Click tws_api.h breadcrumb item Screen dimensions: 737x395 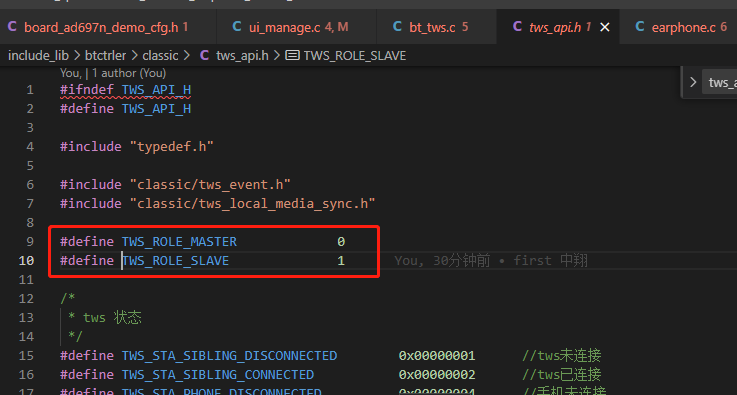pyautogui.click(x=242, y=56)
